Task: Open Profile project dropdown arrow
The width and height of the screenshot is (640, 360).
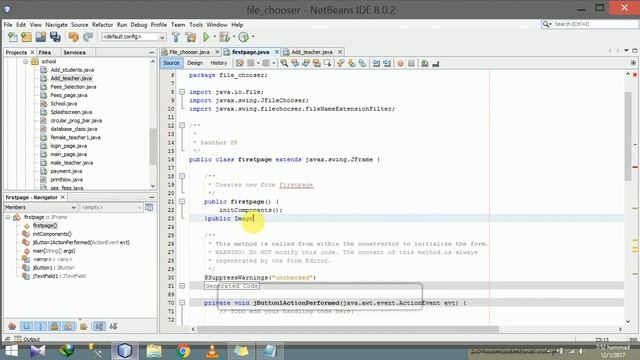Action: (253, 37)
